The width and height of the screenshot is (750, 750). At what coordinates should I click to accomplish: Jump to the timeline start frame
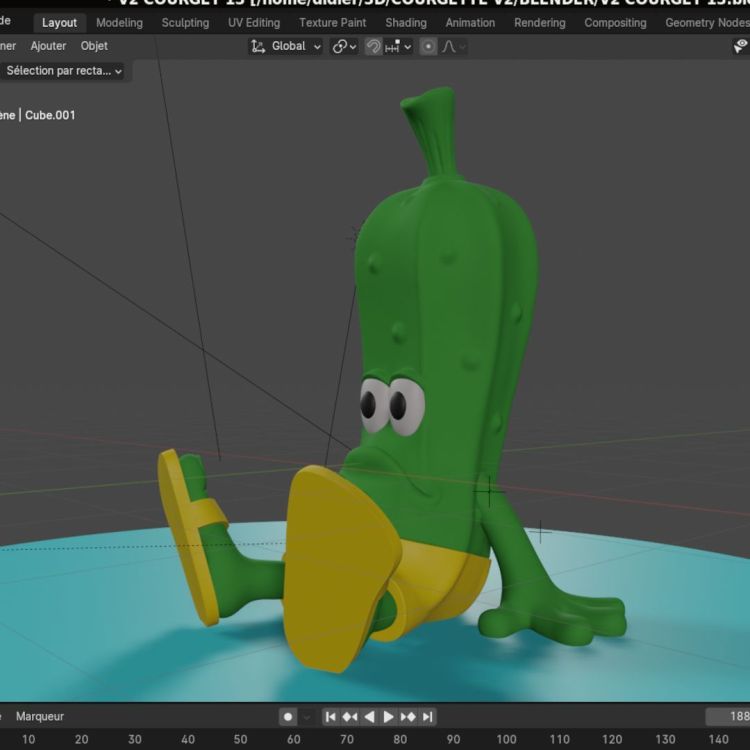coord(331,717)
